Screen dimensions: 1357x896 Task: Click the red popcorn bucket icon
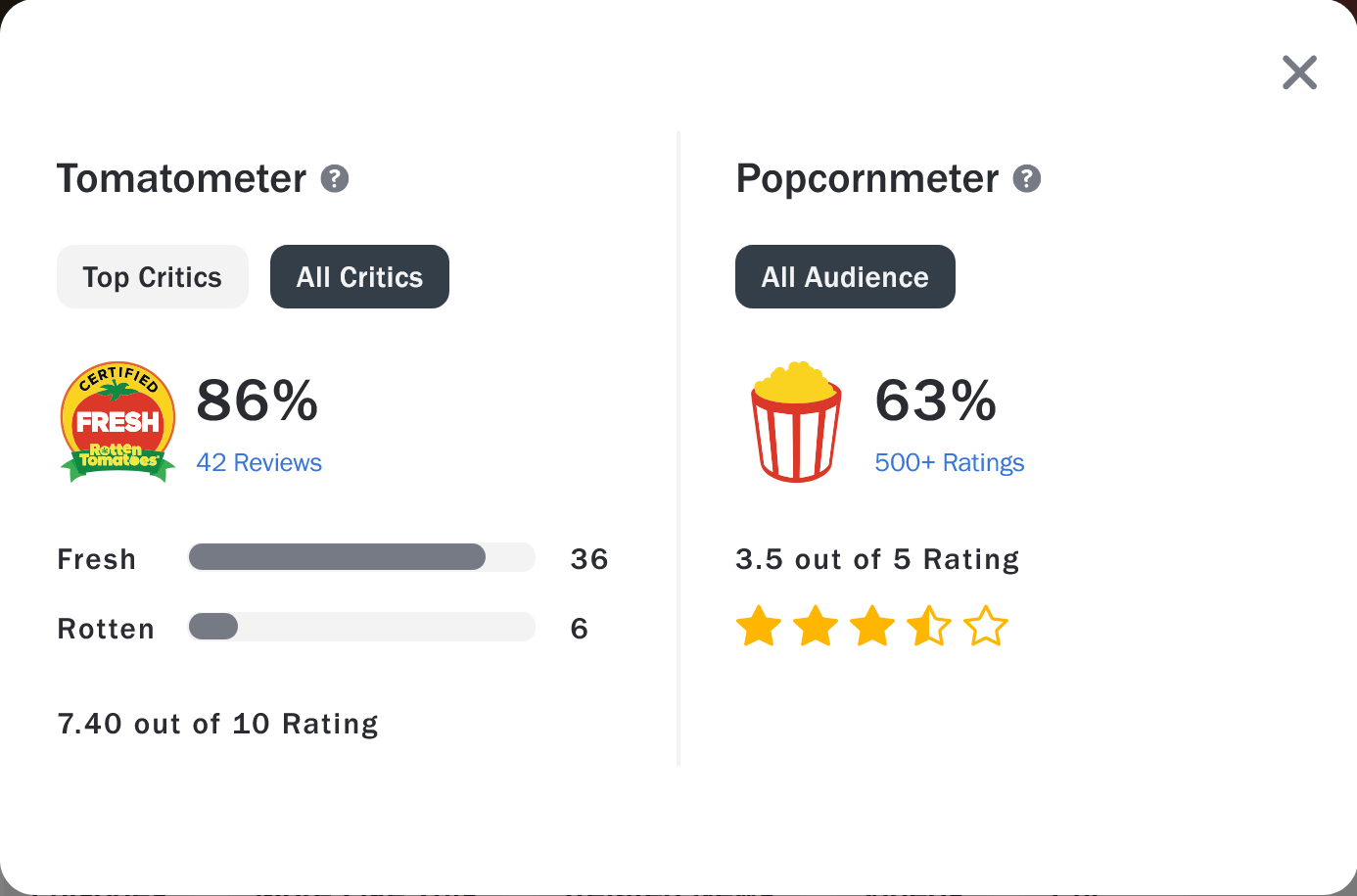(796, 423)
